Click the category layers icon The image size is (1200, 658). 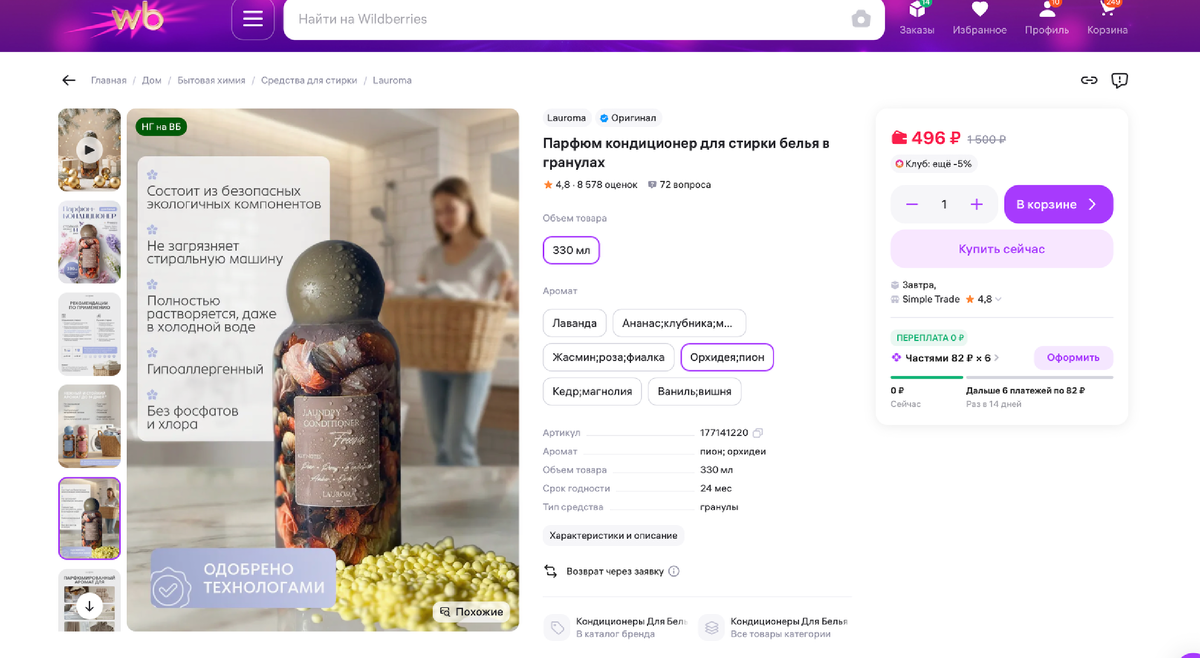coord(711,627)
